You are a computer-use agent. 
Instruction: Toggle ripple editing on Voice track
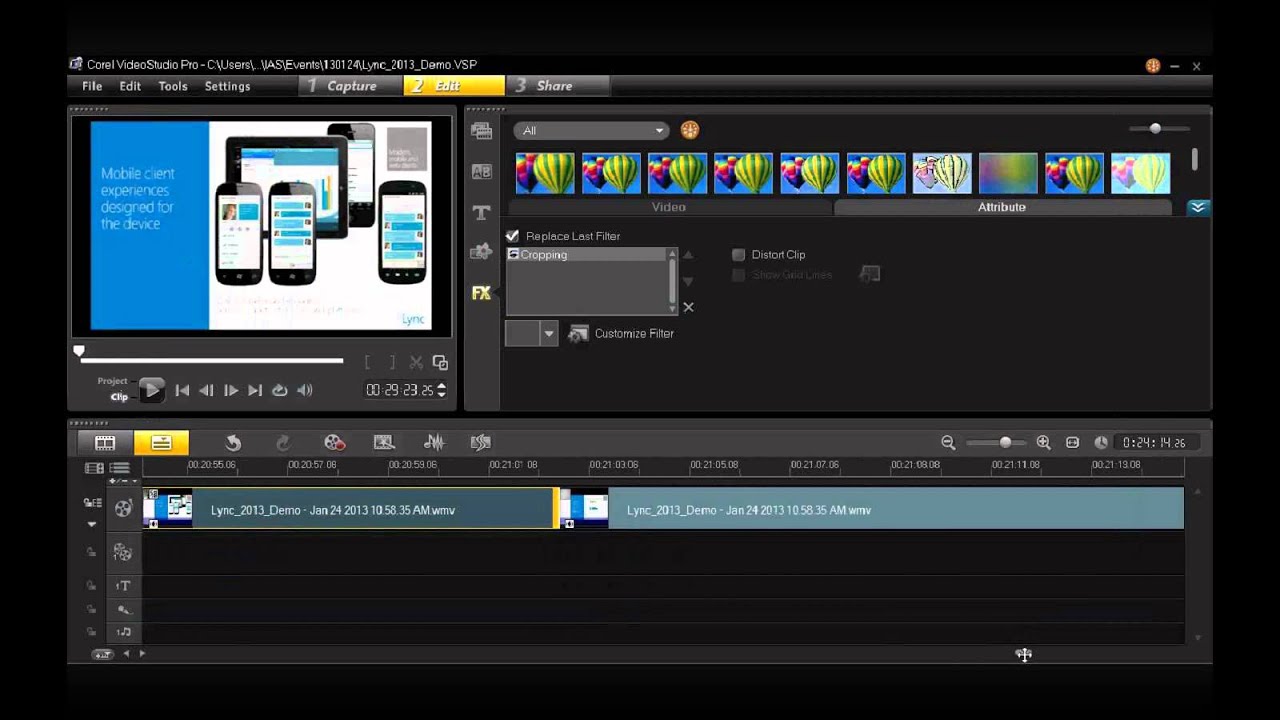coord(91,609)
